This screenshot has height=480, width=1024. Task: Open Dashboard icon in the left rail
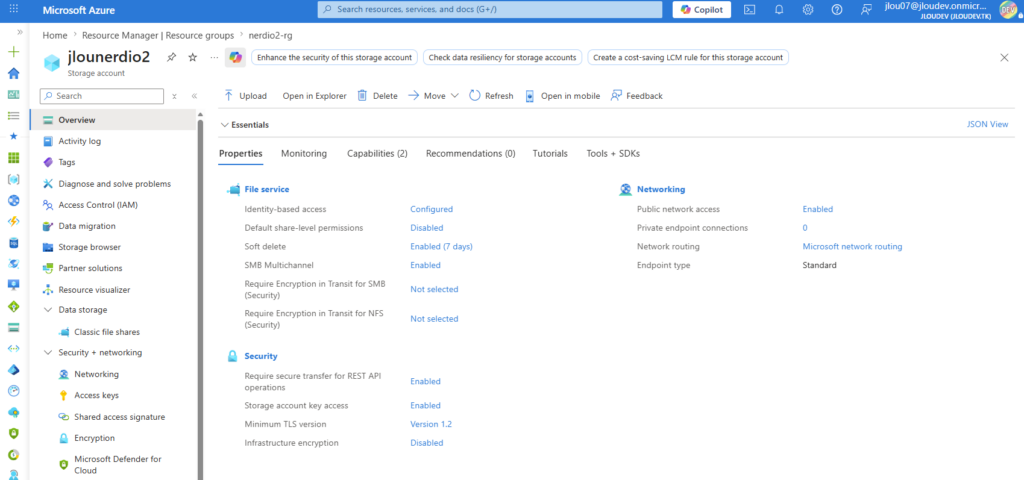coord(14,95)
